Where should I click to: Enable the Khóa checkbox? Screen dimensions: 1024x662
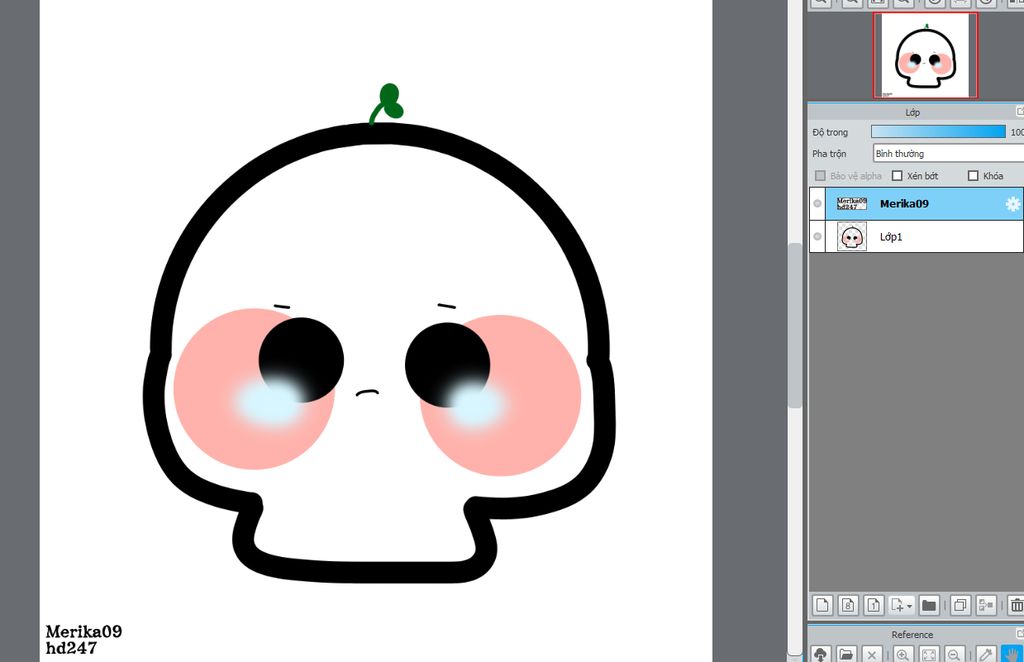[973, 176]
